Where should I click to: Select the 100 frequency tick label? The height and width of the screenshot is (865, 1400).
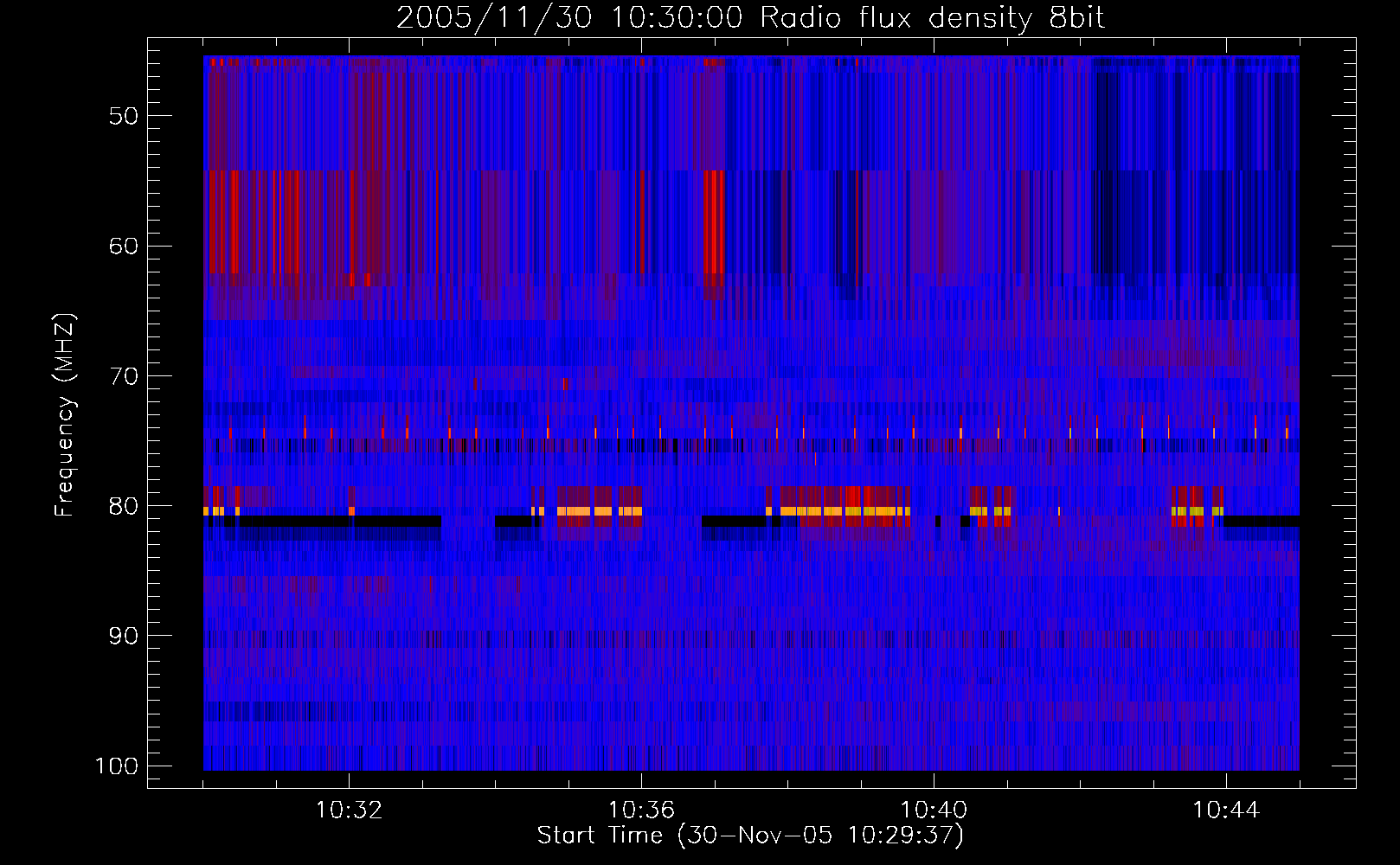(x=117, y=766)
